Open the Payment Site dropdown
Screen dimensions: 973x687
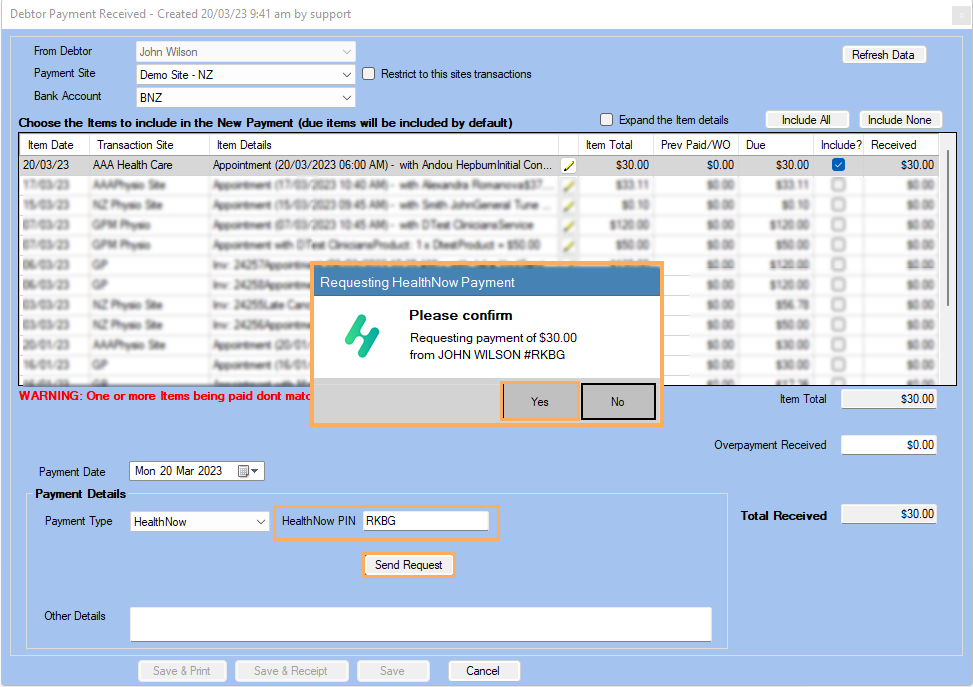(346, 74)
